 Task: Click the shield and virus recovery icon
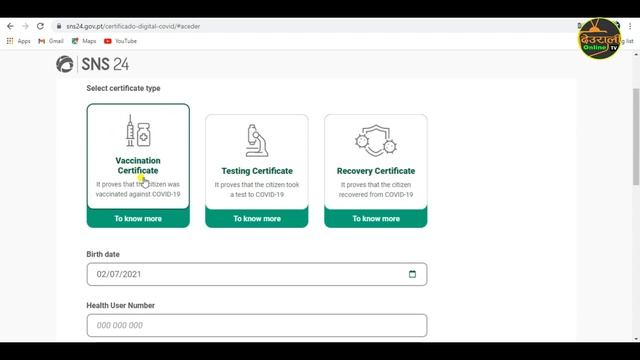click(376, 140)
